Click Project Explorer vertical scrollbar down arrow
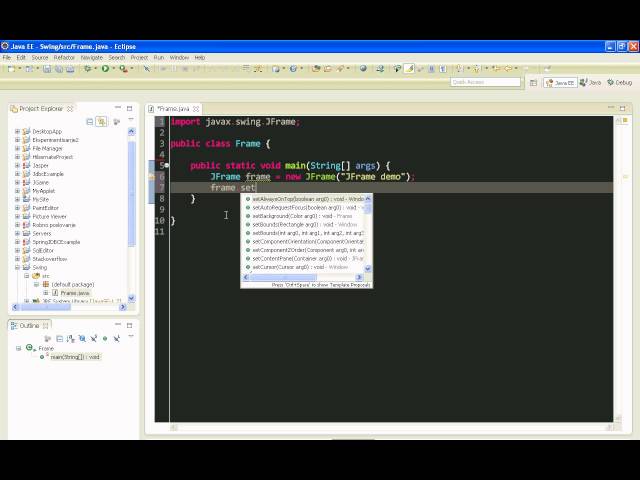Image resolution: width=640 pixels, height=480 pixels. pos(131,298)
